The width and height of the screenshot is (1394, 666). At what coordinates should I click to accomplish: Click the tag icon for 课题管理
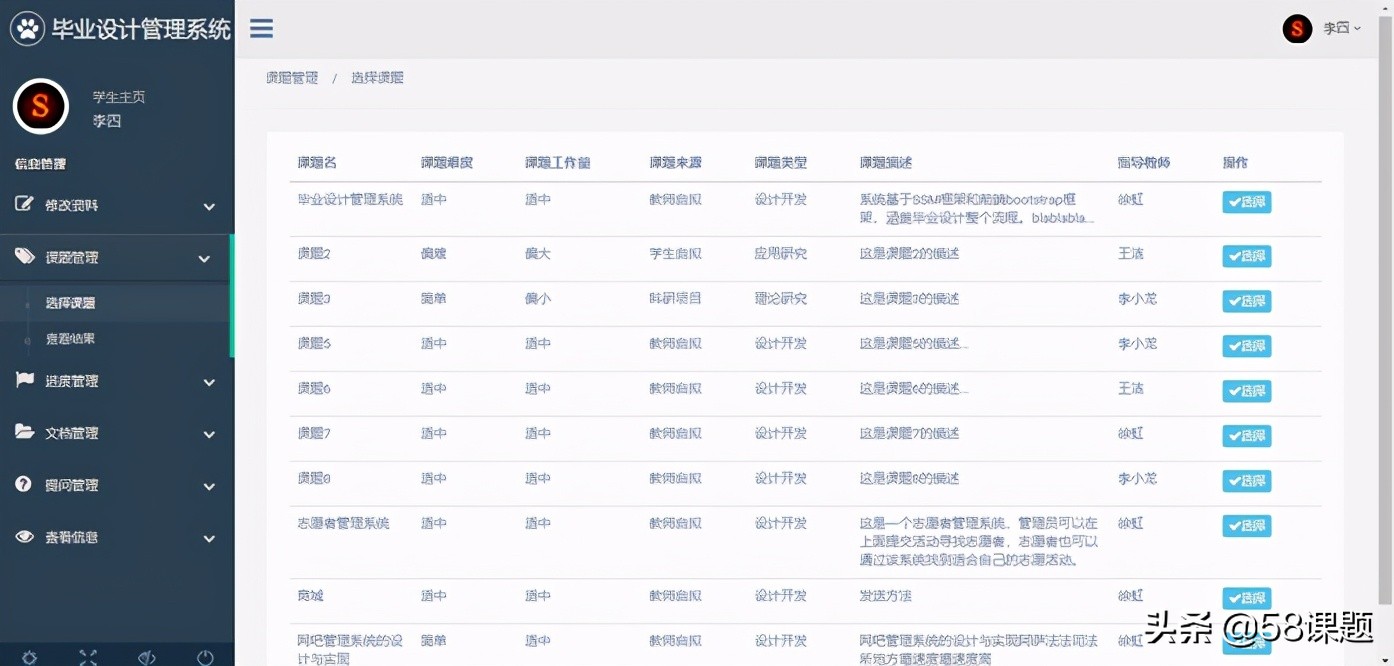25,257
